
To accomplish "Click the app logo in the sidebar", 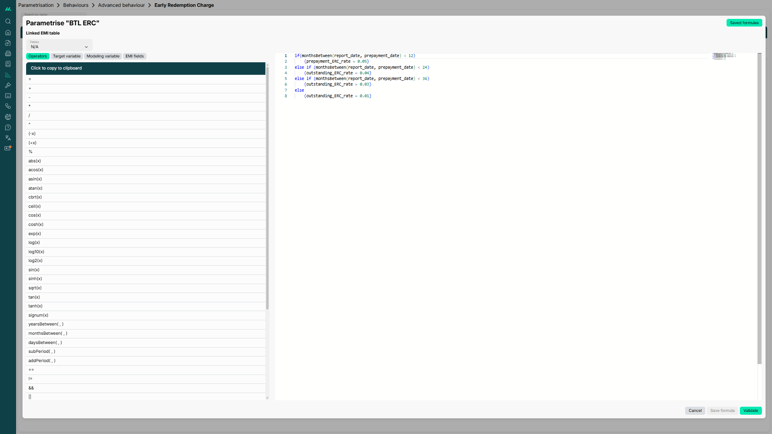I will [x=8, y=9].
